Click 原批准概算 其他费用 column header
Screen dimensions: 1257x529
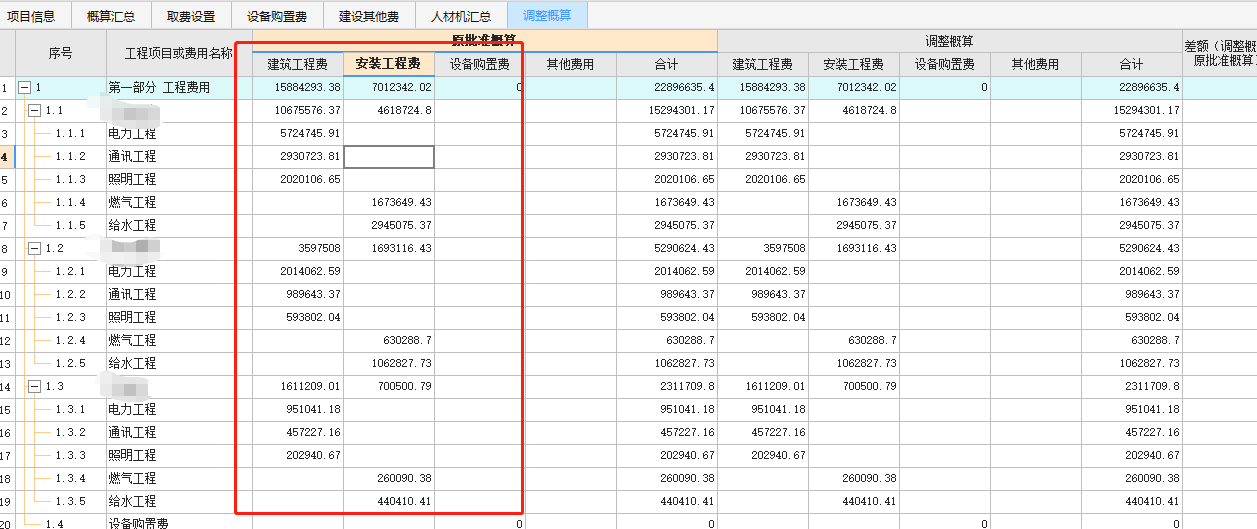(571, 64)
